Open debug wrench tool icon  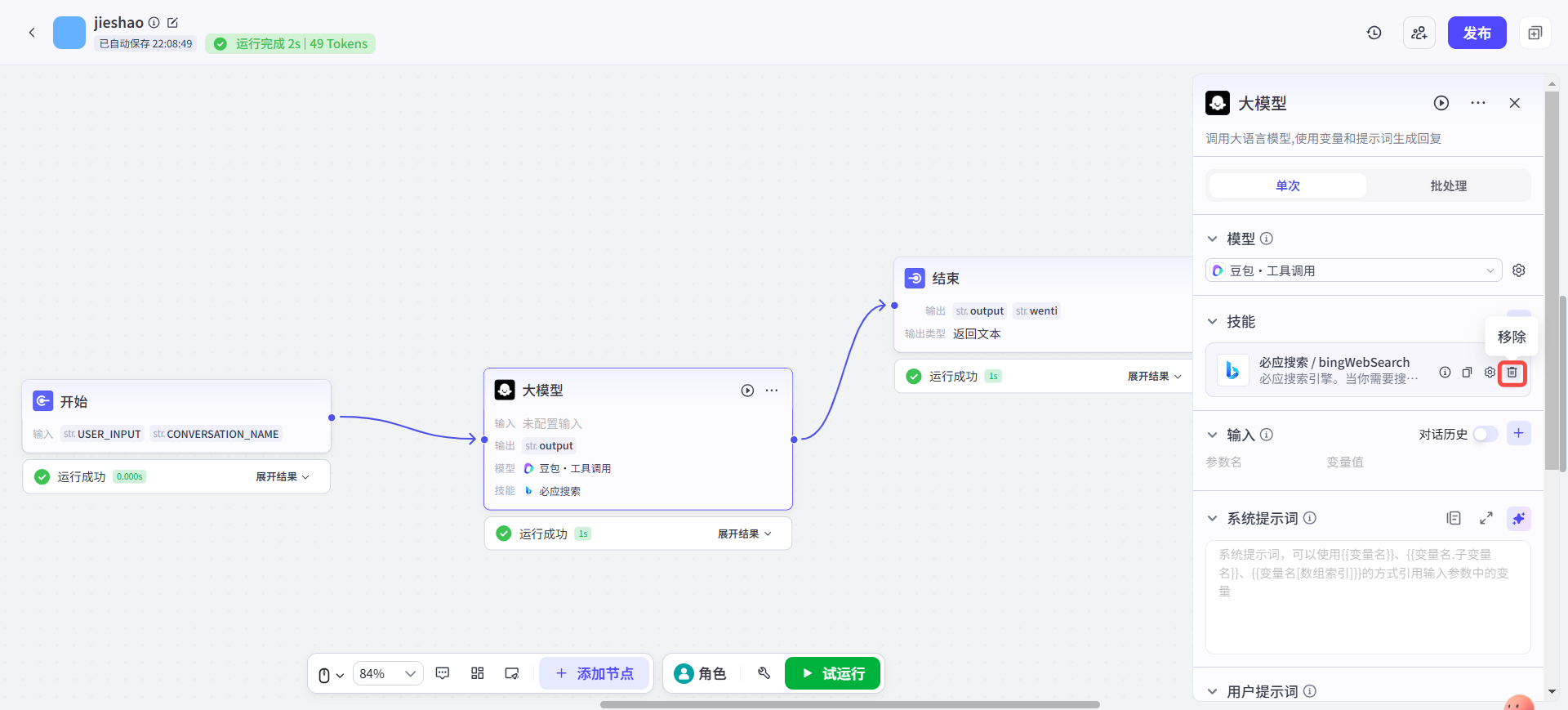(764, 673)
